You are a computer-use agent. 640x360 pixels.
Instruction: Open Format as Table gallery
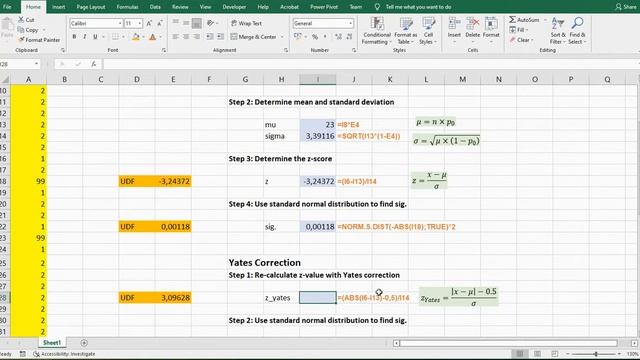[405, 31]
